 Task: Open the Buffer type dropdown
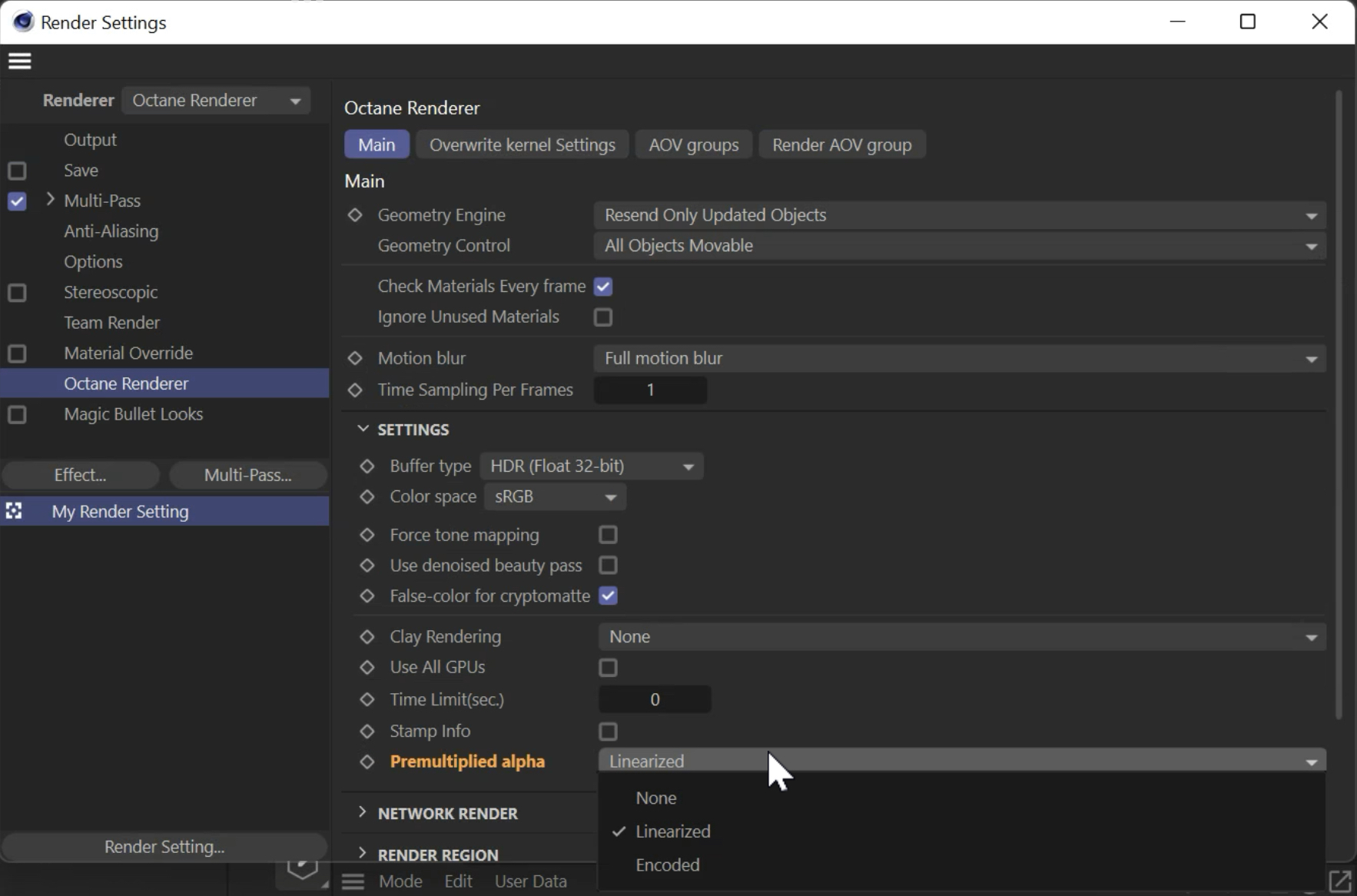click(x=592, y=466)
